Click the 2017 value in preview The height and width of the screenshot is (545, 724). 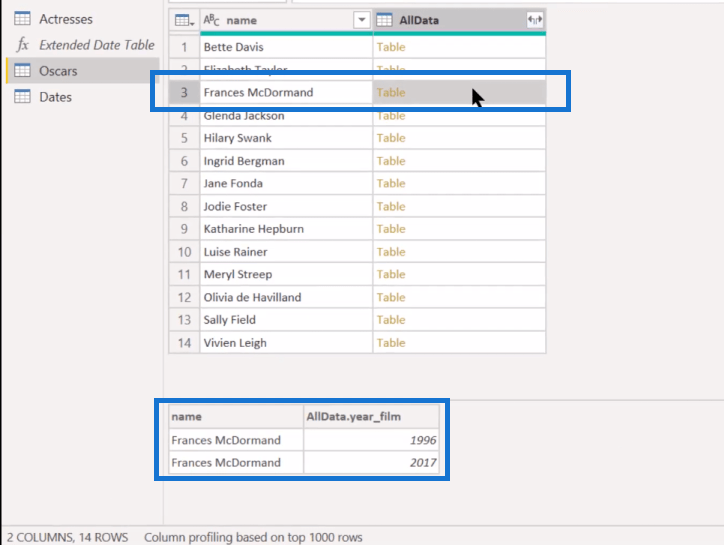coord(423,462)
